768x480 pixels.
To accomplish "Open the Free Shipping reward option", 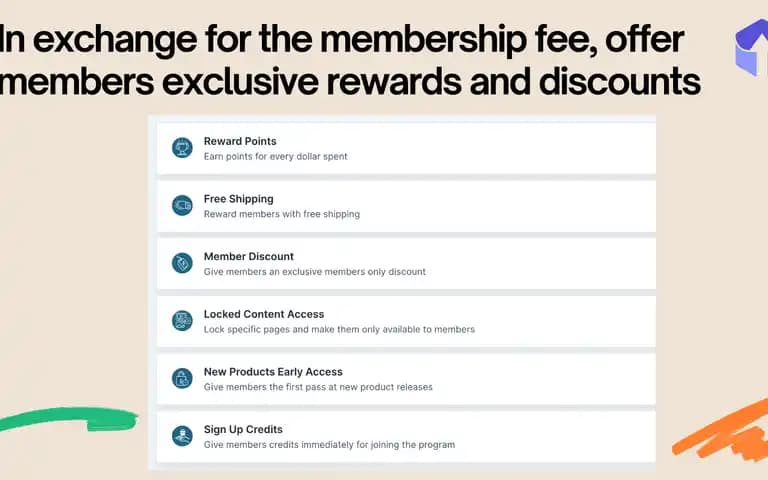I will [406, 206].
